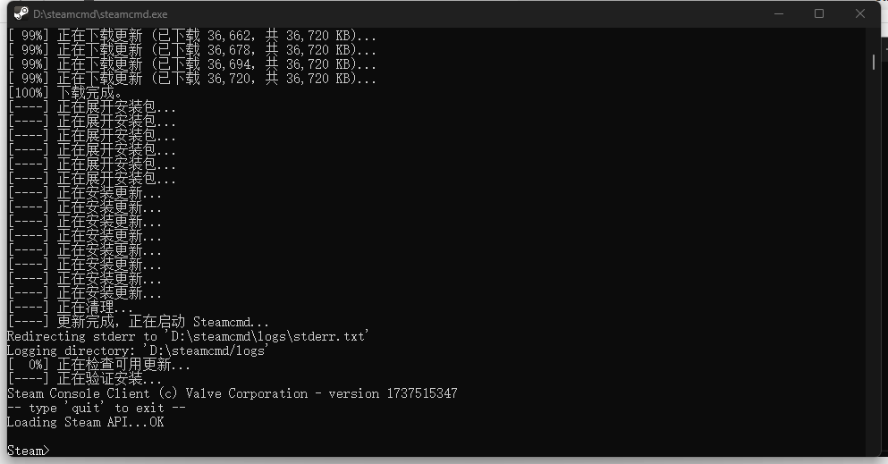Click the 正在验证安装 output line
Screen dimensions: 888x464
coord(85,379)
